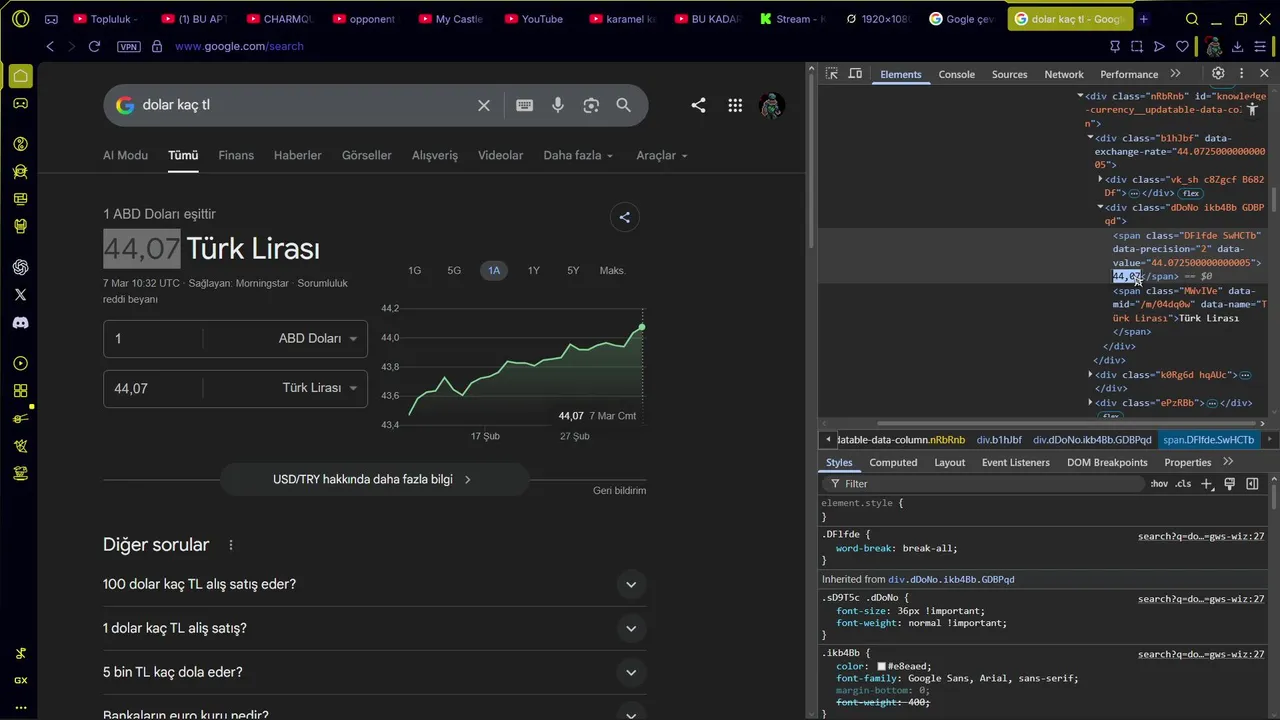Activate DevTools element inspector tool
The width and height of the screenshot is (1280, 720).
click(831, 74)
